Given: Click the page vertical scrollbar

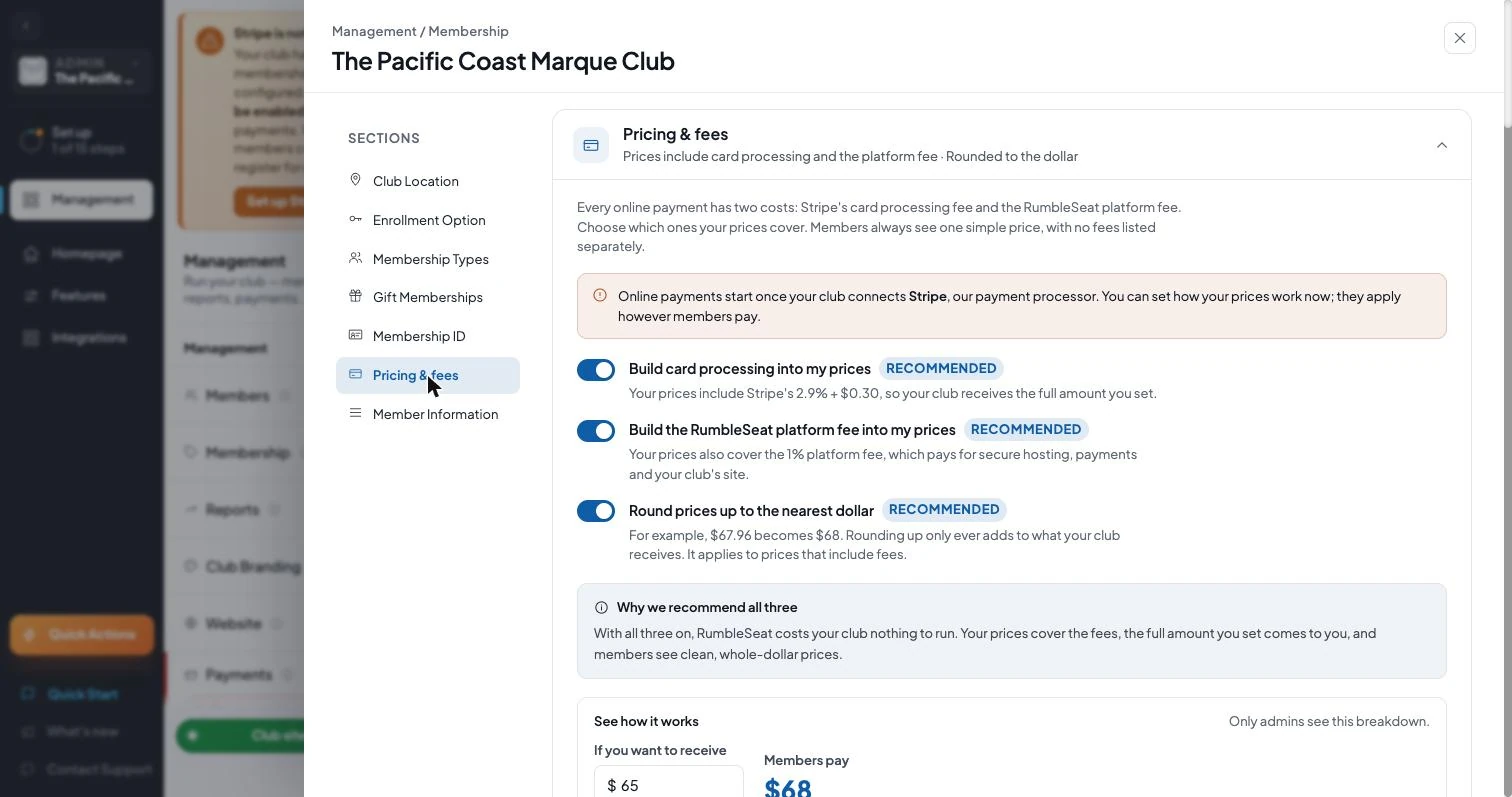Looking at the screenshot, I should coord(1507,65).
